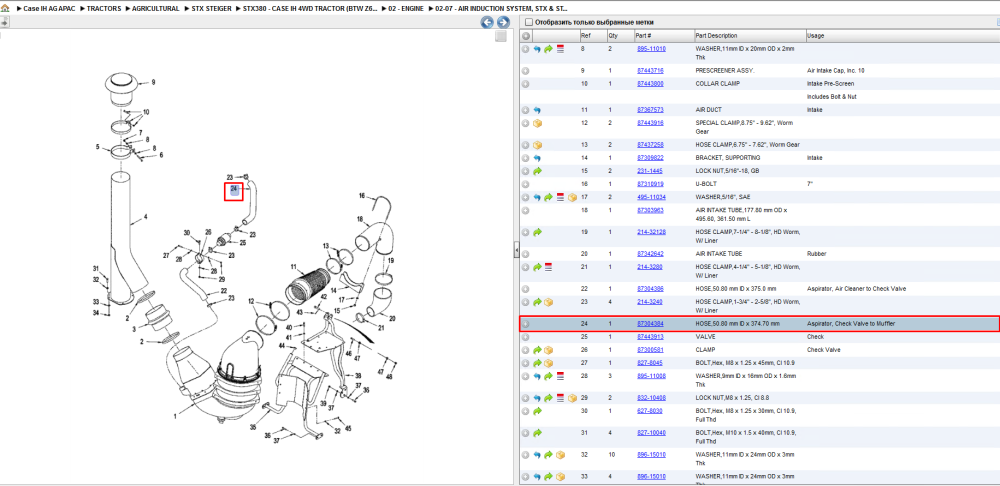1000x486 pixels.
Task: Select callout 9 label in the diagram
Action: click(153, 82)
